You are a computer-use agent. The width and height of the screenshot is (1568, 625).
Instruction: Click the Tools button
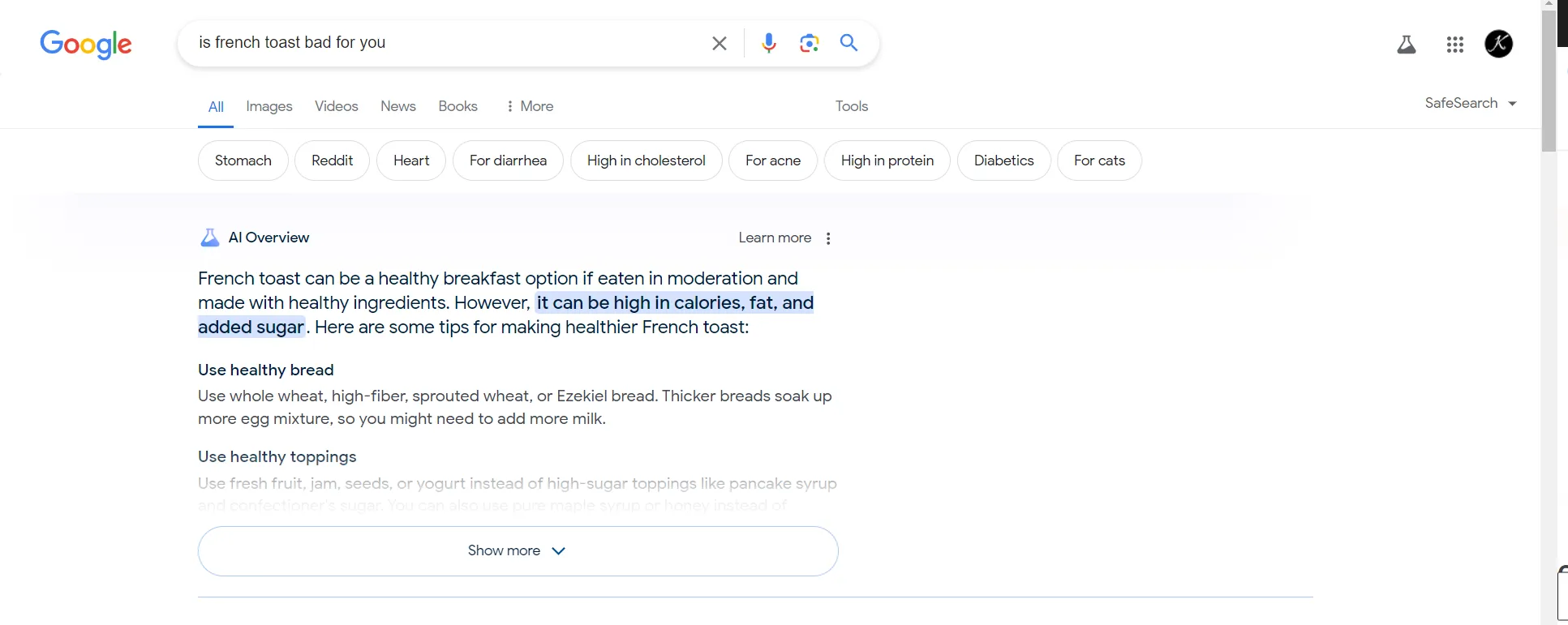tap(851, 106)
